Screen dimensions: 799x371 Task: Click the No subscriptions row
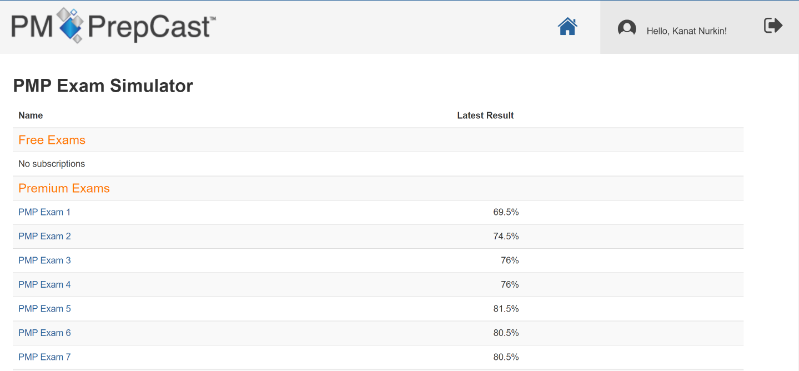[378, 164]
